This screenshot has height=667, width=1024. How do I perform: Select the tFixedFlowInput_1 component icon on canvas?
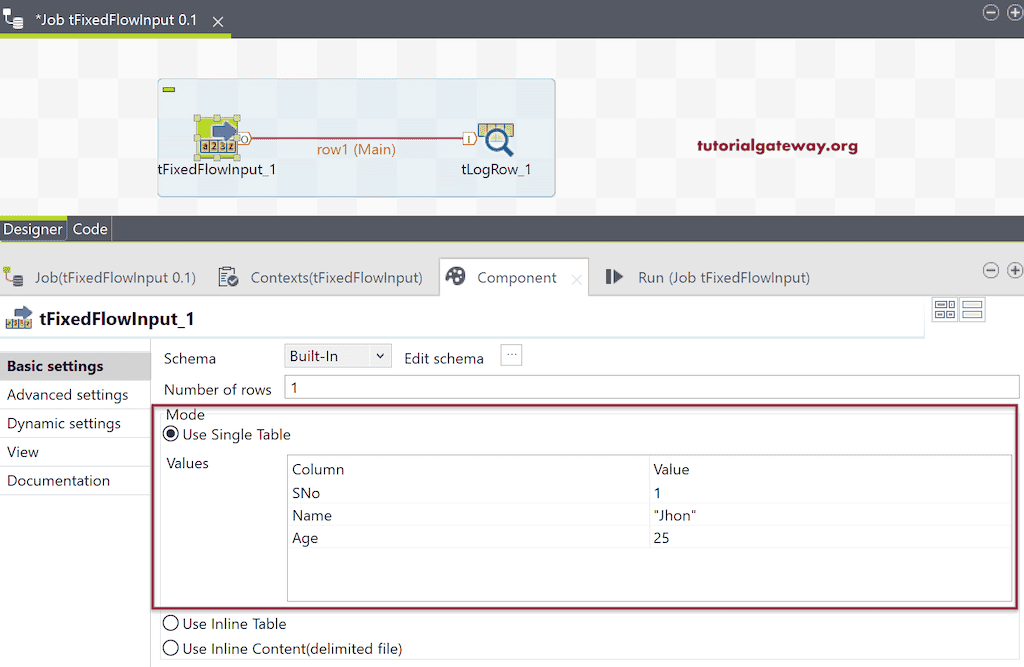(x=217, y=138)
